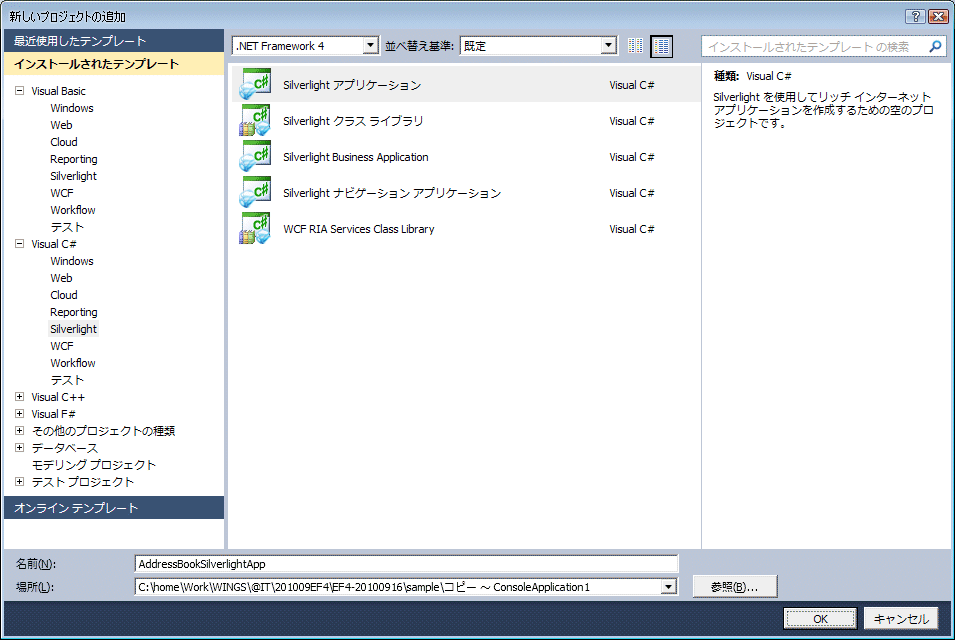Select Silverlight under Visual C#

(73, 329)
